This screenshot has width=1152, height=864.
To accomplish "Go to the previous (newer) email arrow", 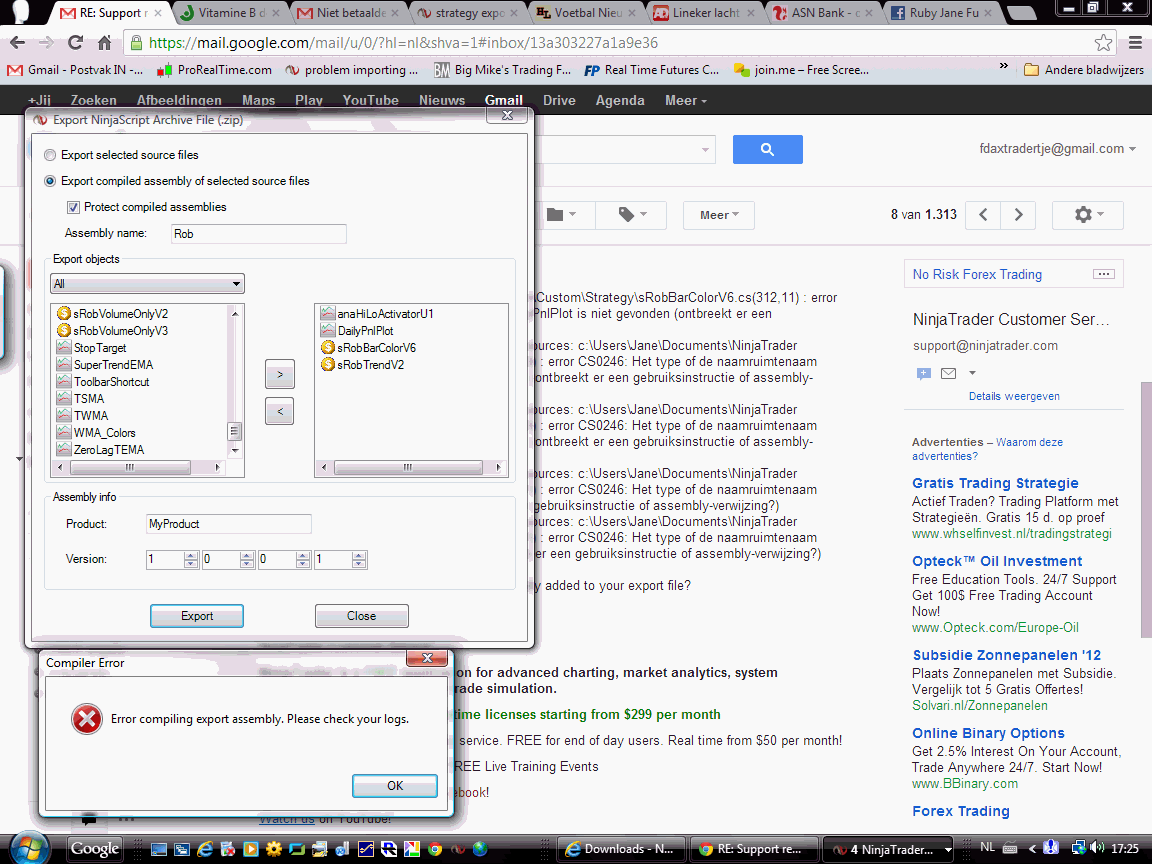I will point(983,215).
